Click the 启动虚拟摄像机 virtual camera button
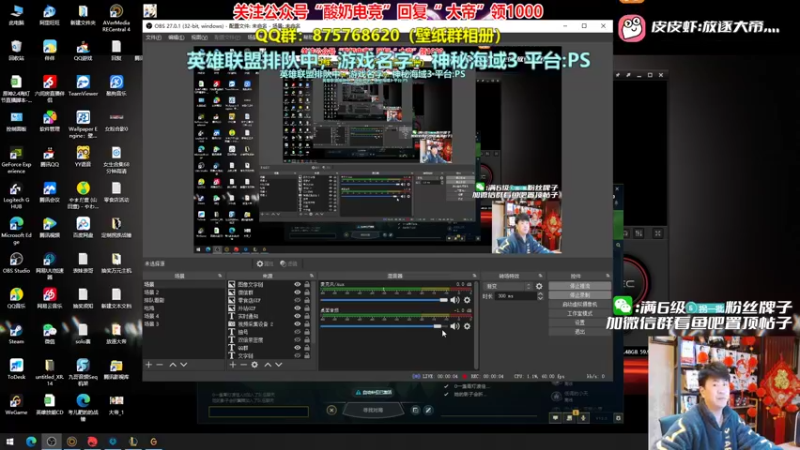Image resolution: width=800 pixels, height=450 pixels. [580, 304]
